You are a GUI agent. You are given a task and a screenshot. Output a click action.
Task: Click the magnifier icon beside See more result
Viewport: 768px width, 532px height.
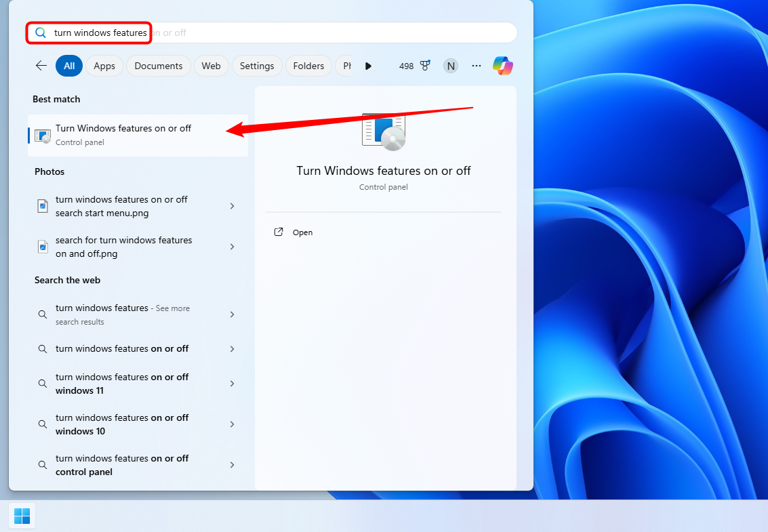43,314
